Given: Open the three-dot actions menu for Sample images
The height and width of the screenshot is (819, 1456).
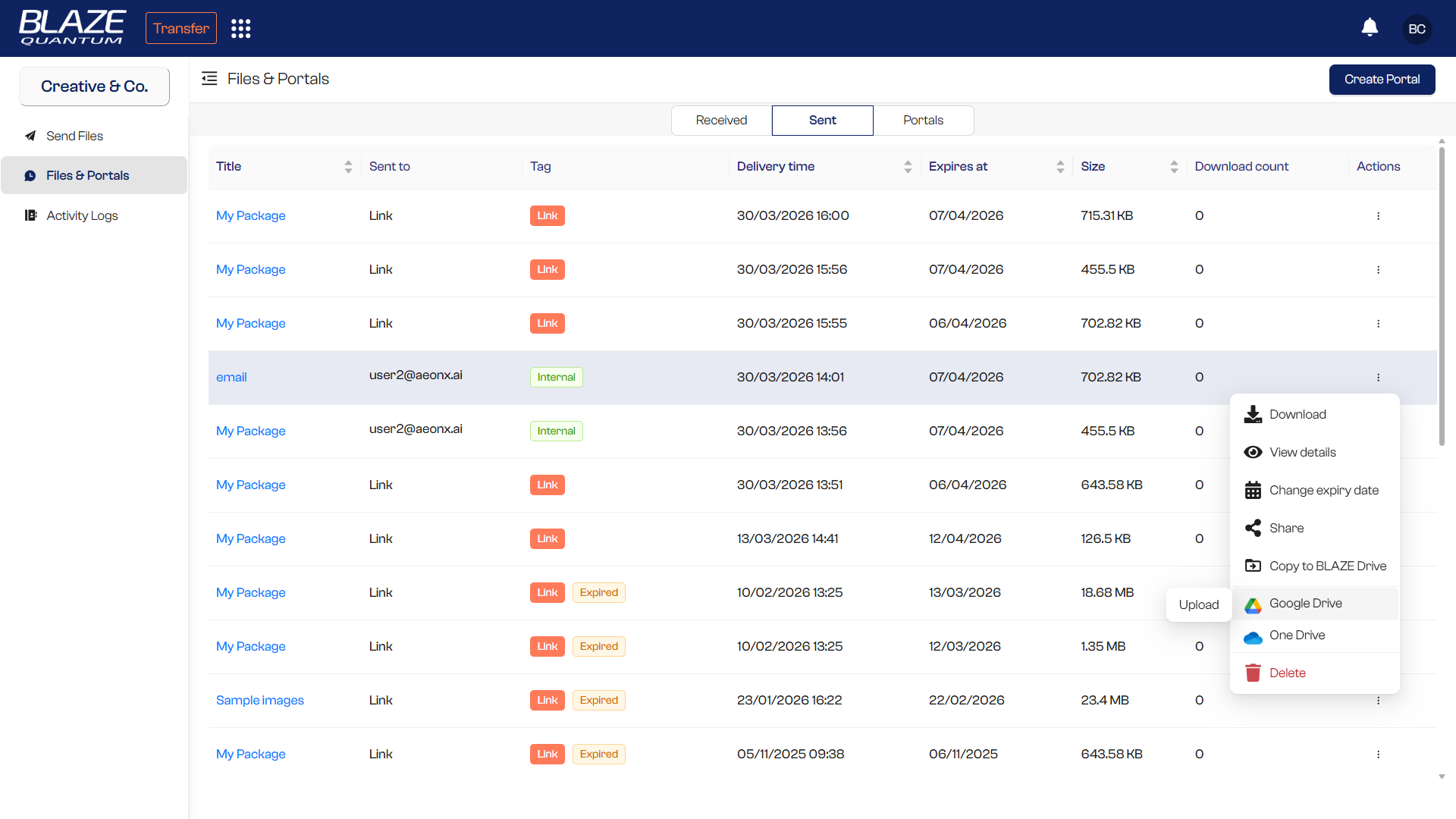Looking at the screenshot, I should pos(1378,700).
